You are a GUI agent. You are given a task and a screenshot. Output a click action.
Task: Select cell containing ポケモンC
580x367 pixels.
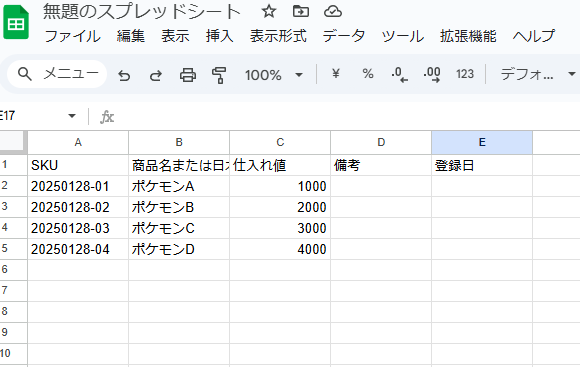click(179, 228)
